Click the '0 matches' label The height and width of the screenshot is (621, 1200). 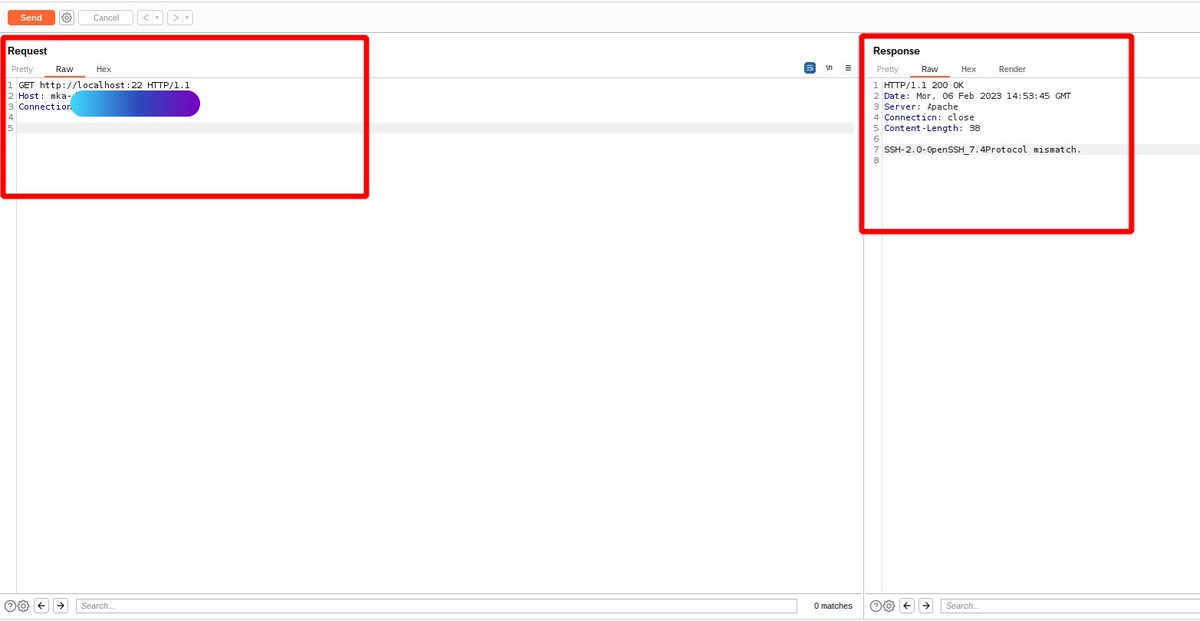(x=833, y=606)
